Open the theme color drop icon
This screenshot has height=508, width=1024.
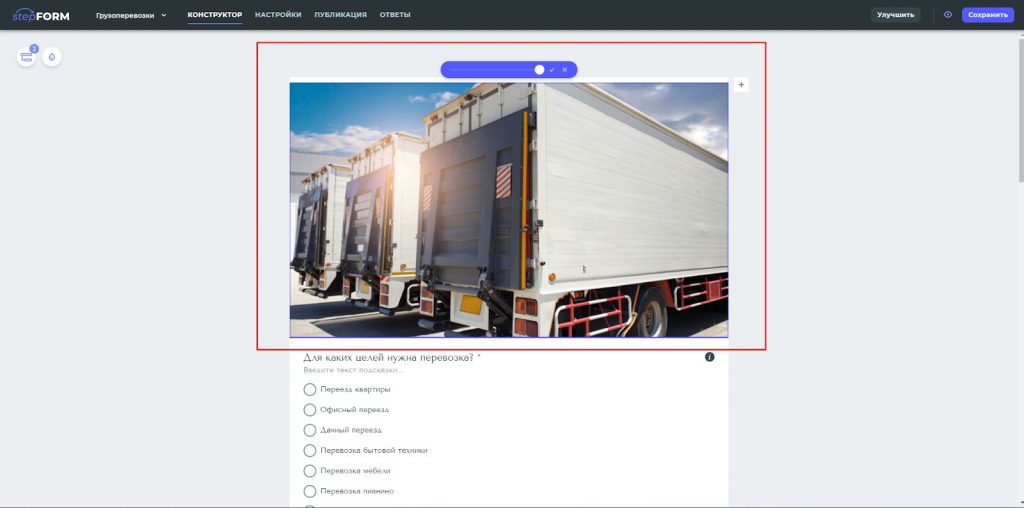52,57
